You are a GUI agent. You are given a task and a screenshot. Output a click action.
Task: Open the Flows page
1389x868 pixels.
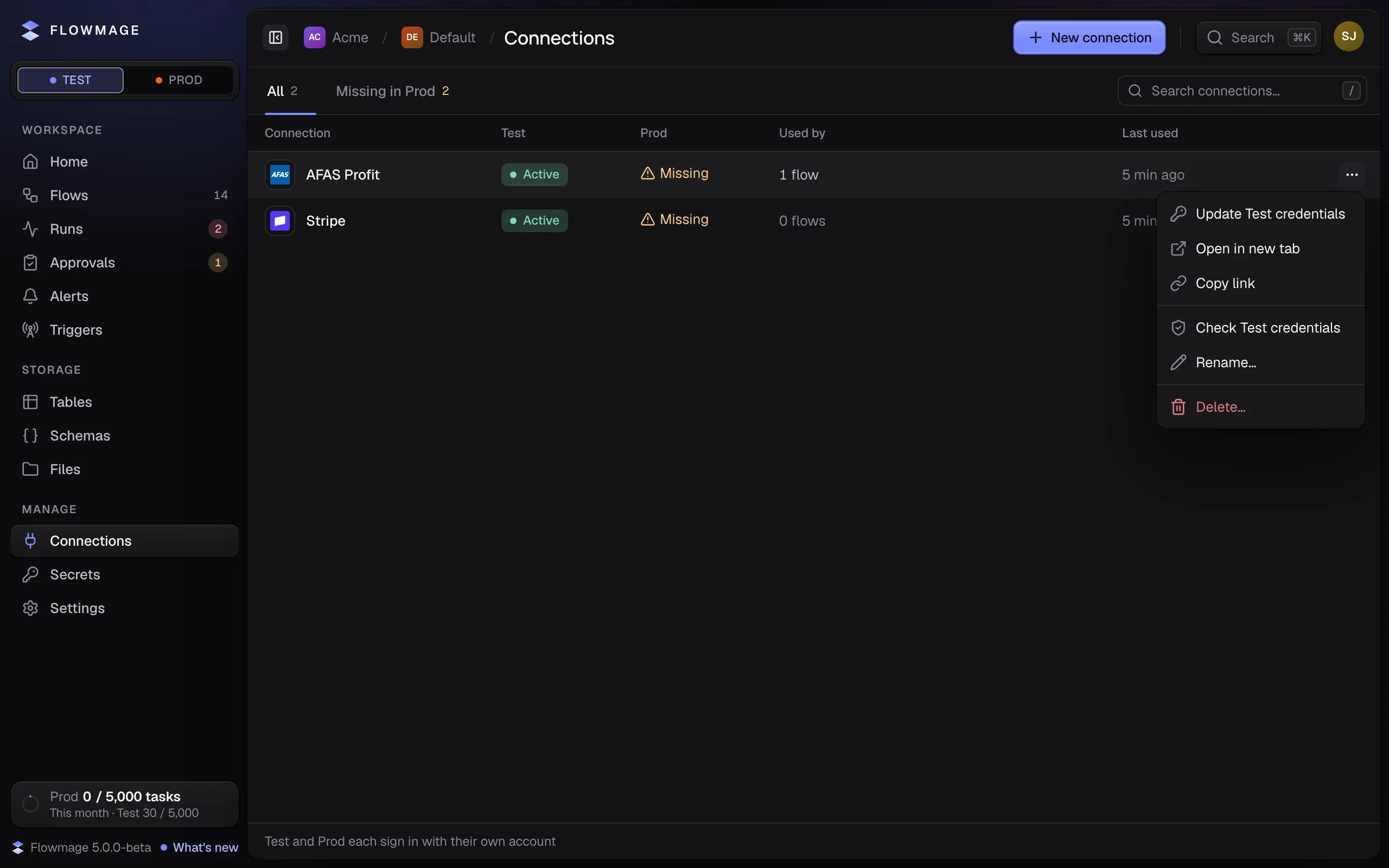point(125,195)
